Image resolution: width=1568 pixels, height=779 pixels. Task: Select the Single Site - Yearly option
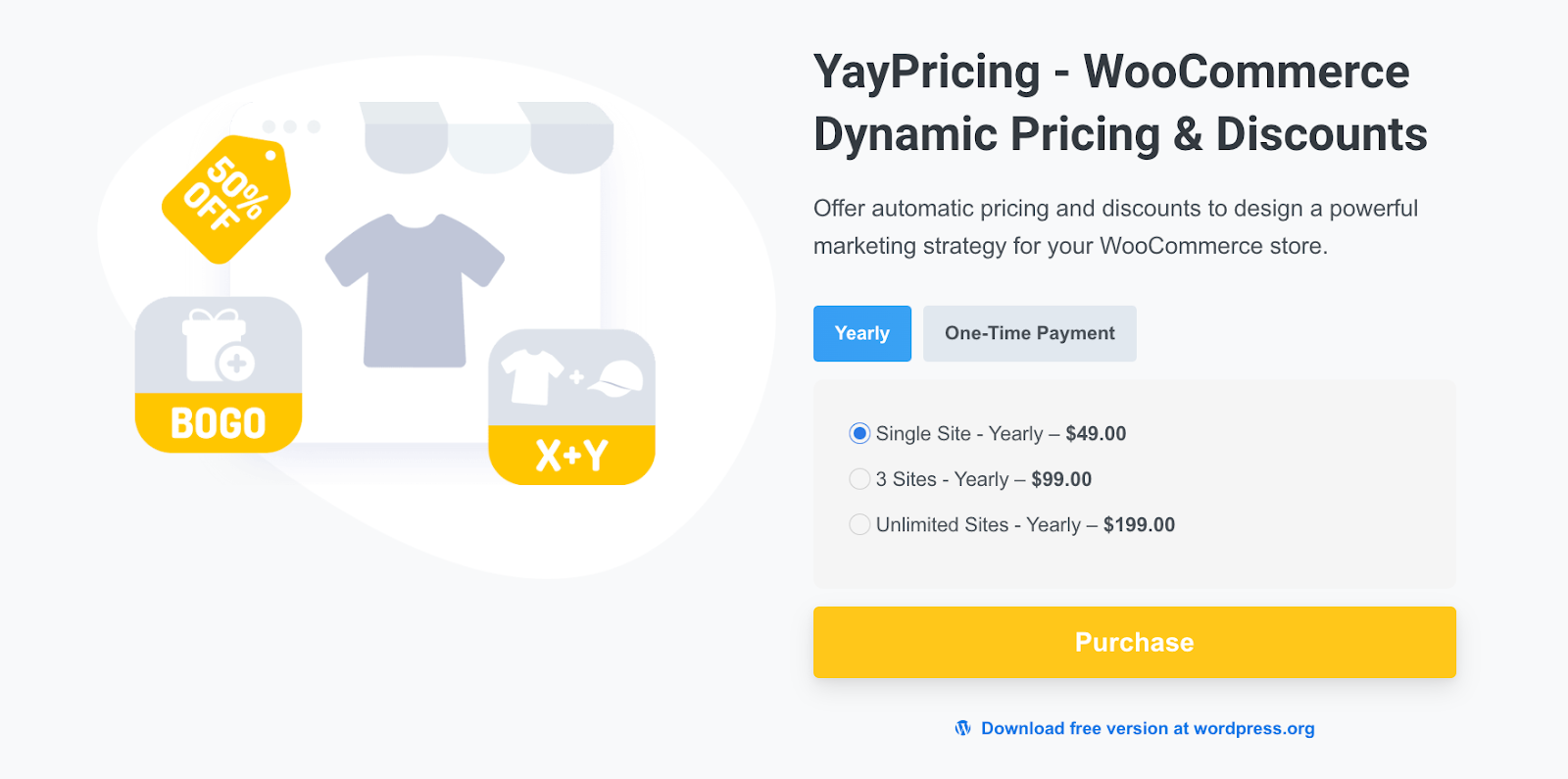tap(859, 432)
